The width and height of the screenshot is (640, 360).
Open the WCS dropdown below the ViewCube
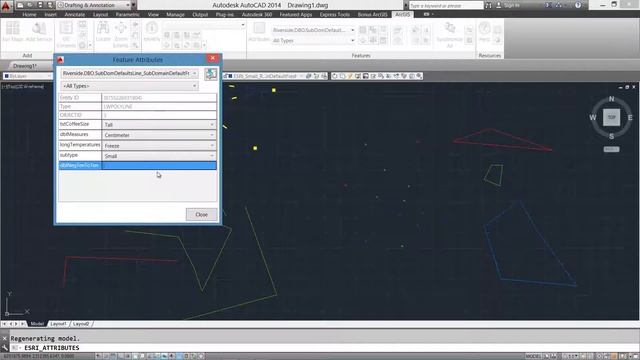[611, 149]
